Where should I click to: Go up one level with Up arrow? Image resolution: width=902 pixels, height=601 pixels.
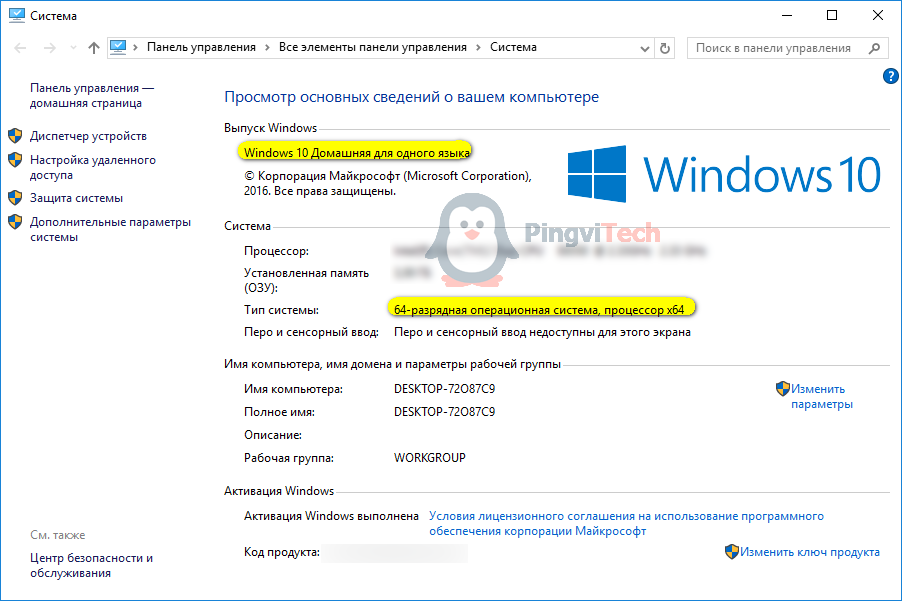(x=94, y=48)
